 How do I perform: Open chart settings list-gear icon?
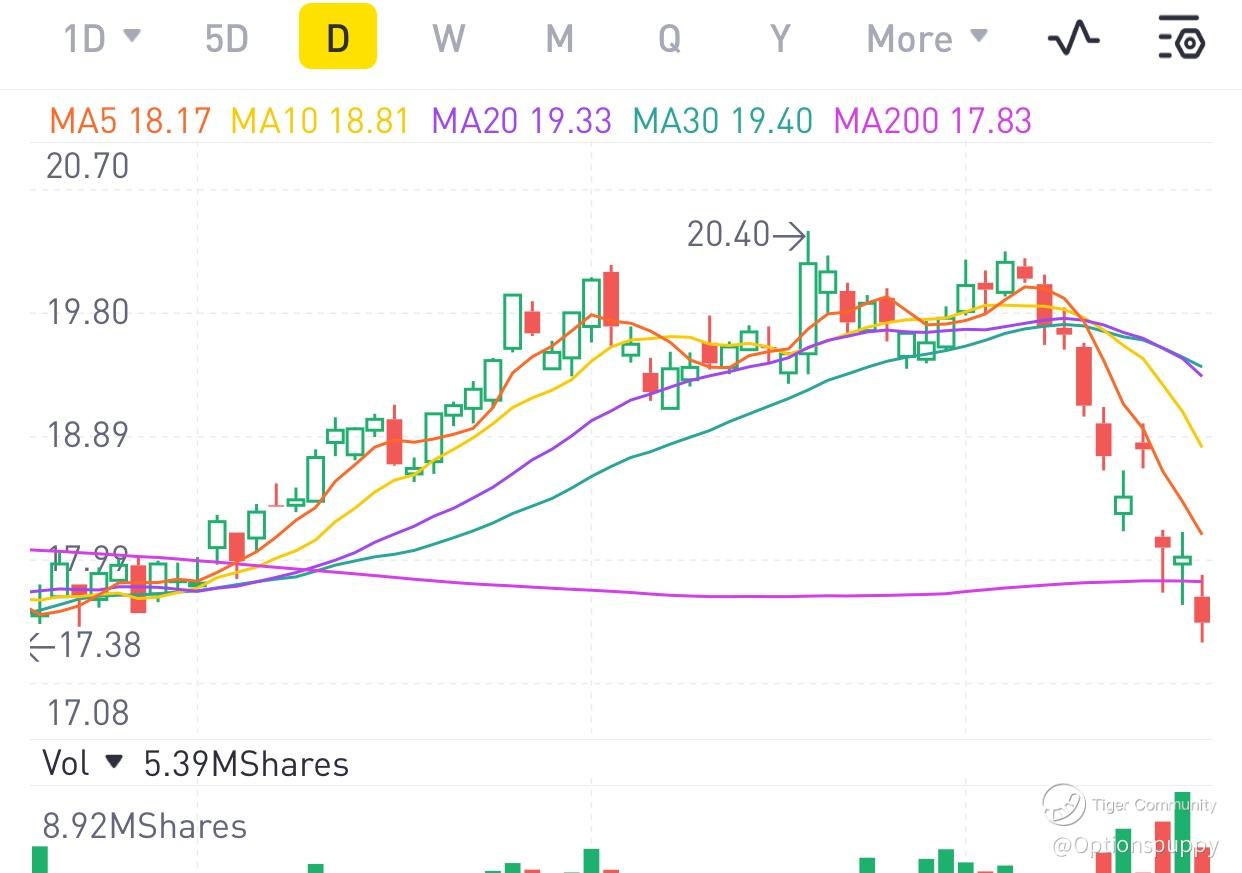[x=1181, y=39]
